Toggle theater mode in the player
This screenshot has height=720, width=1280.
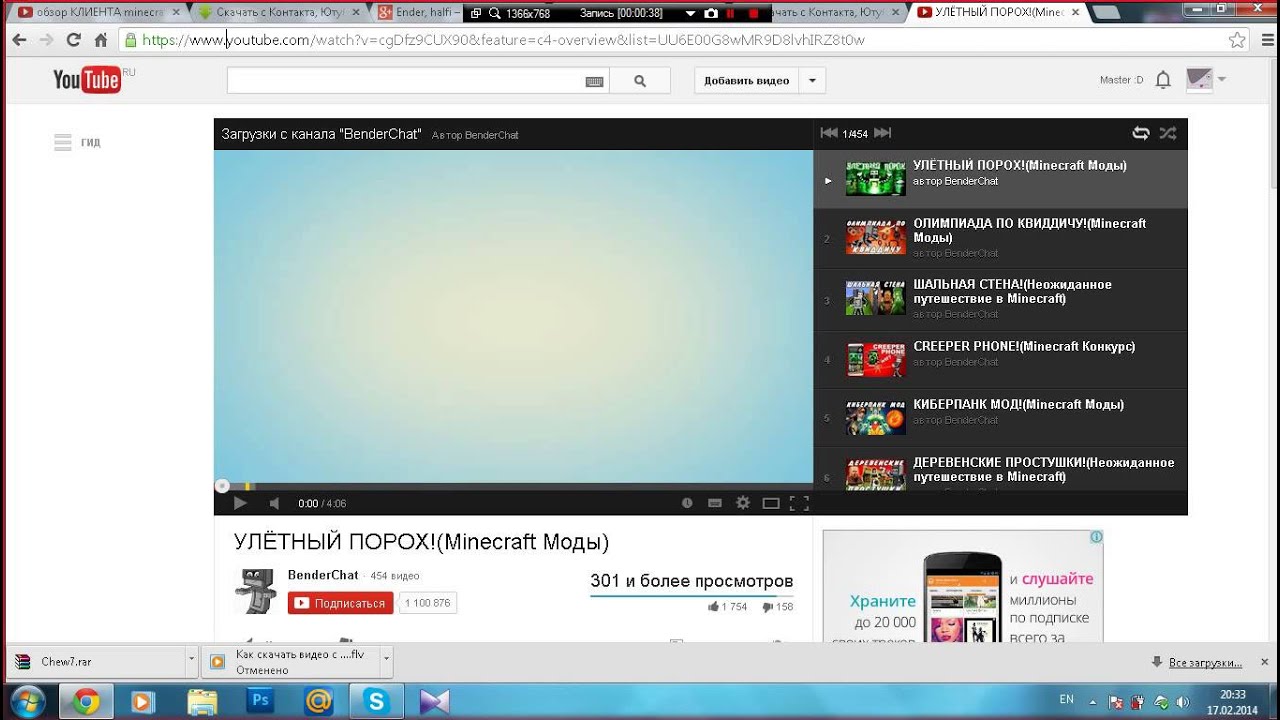[x=770, y=503]
